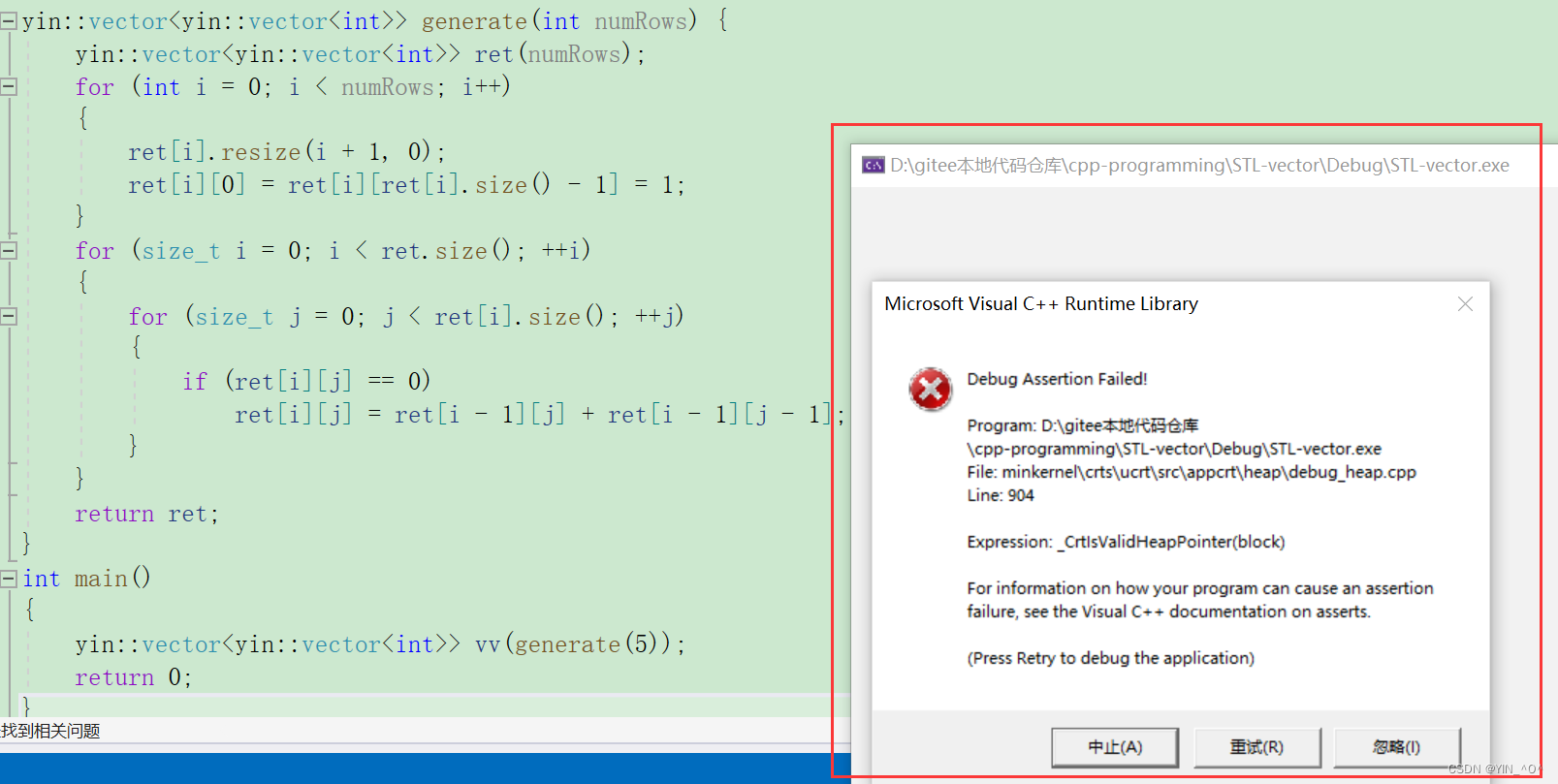Click the 'Line: 904' text
Viewport: 1558px width, 784px height.
[x=1001, y=495]
